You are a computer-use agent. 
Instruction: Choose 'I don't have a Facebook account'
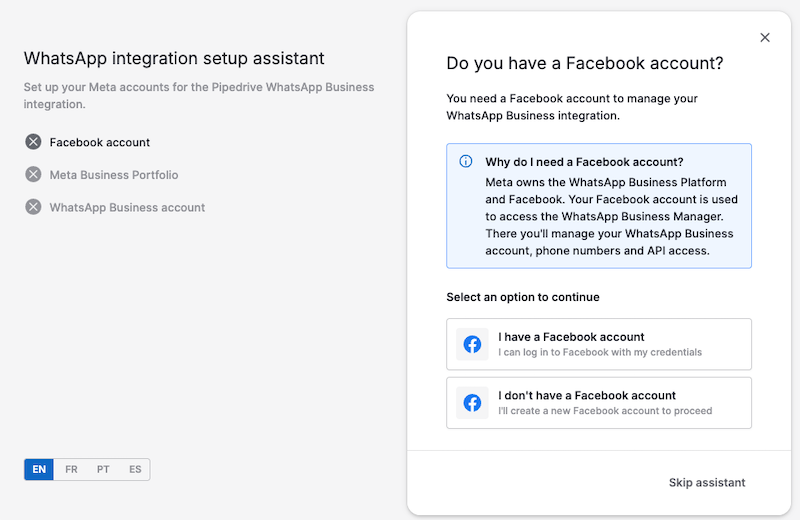[x=598, y=403]
